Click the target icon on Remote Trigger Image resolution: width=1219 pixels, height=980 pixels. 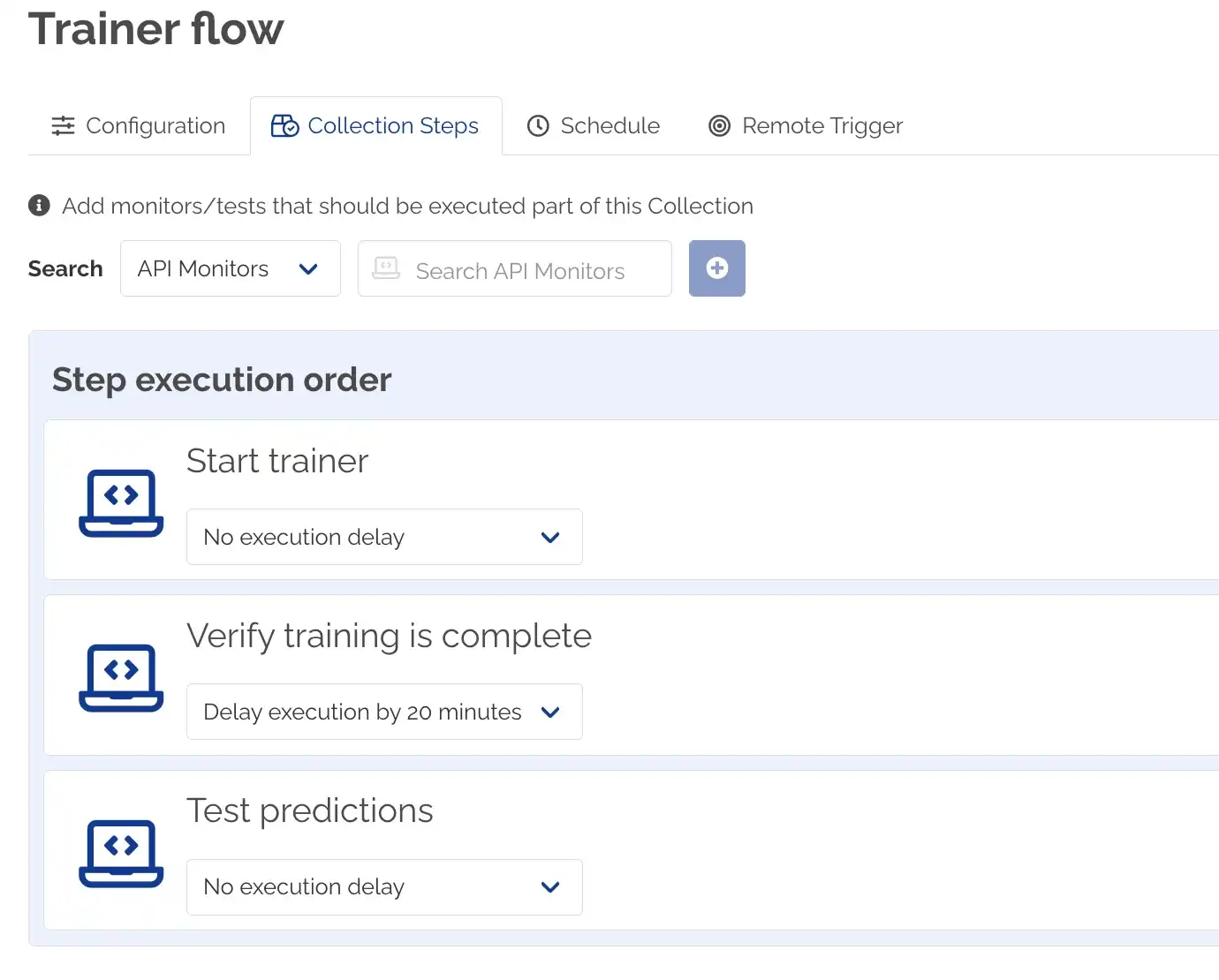pos(720,126)
